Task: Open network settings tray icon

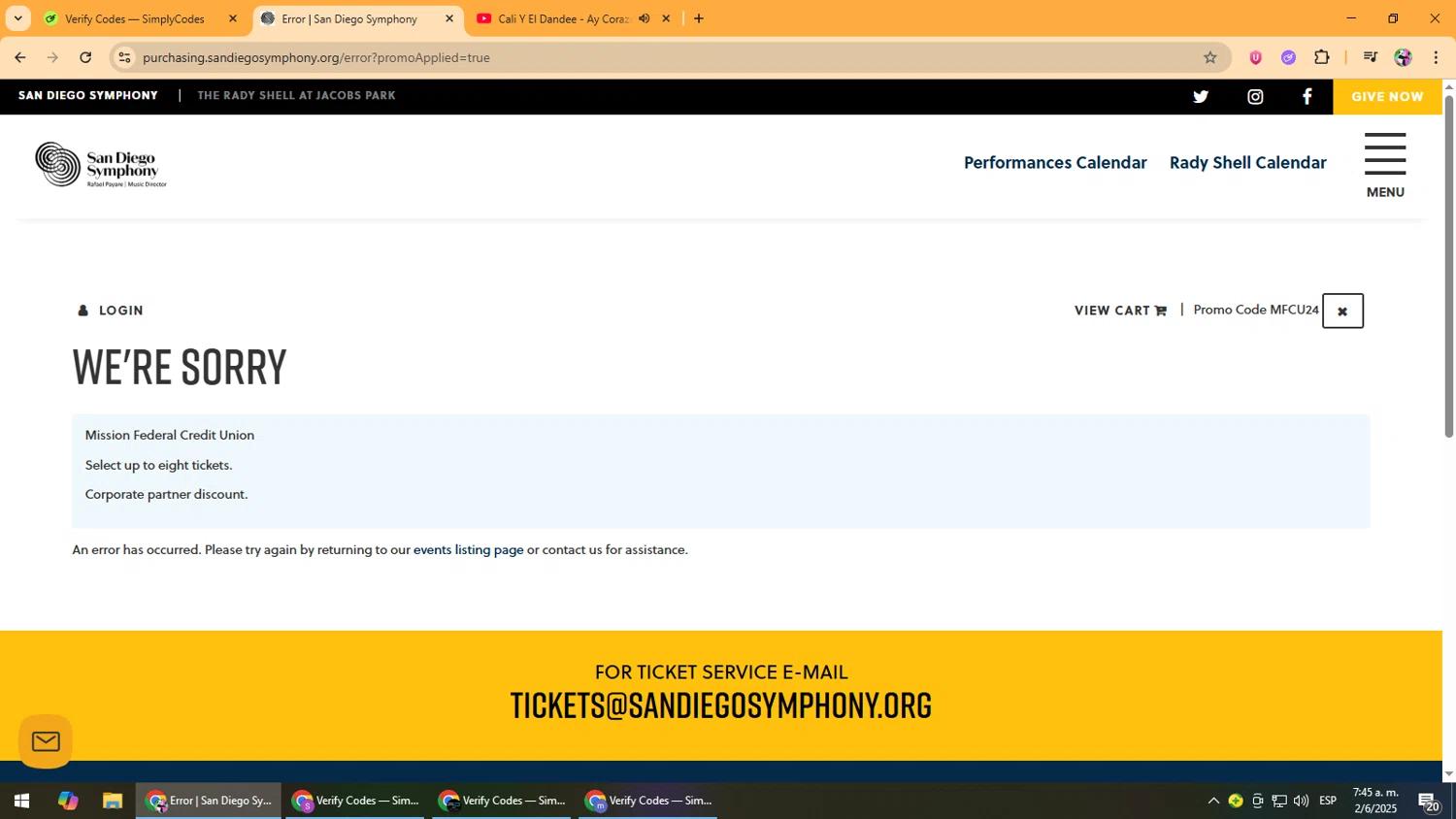Action: (1279, 801)
